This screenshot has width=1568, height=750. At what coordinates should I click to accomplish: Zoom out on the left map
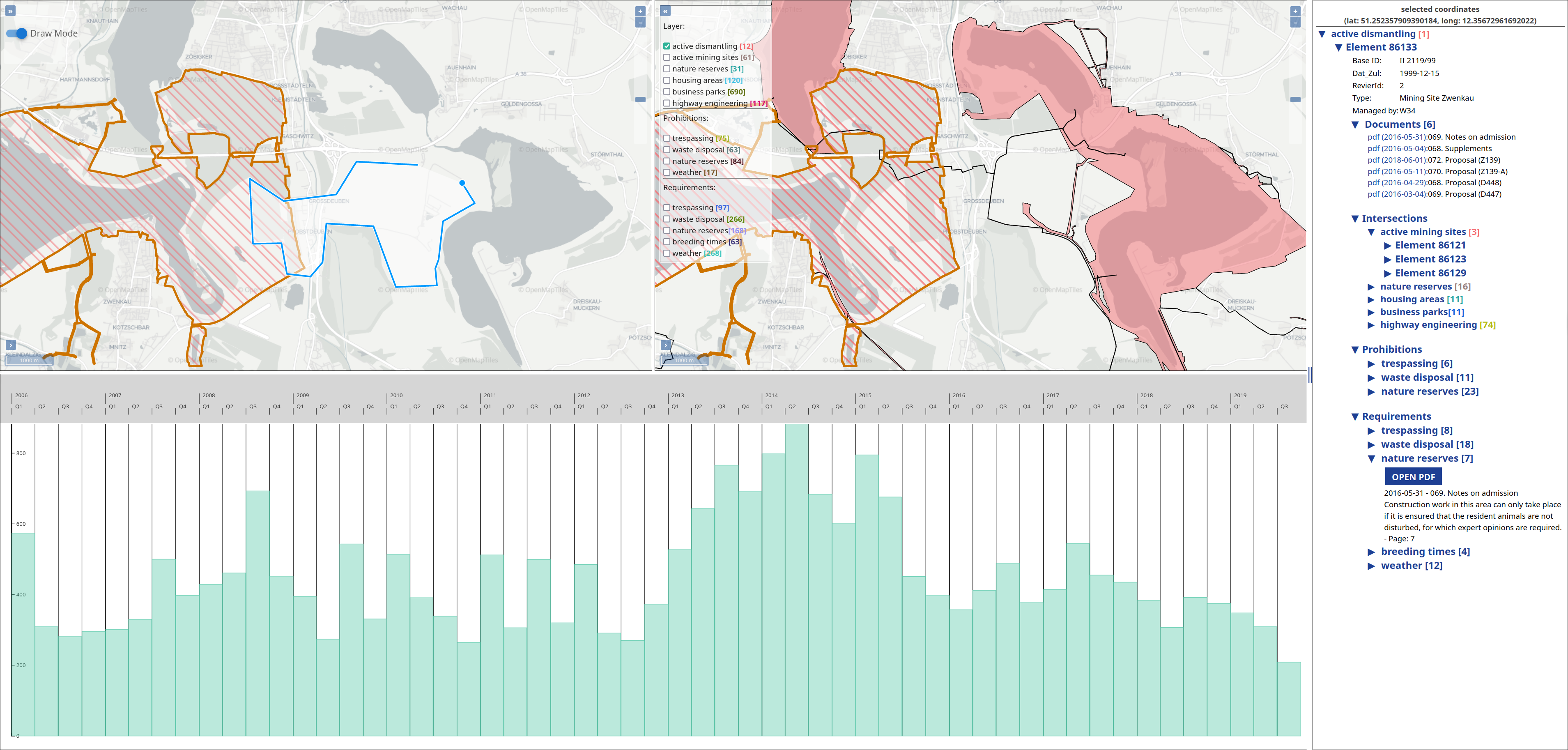[x=640, y=23]
